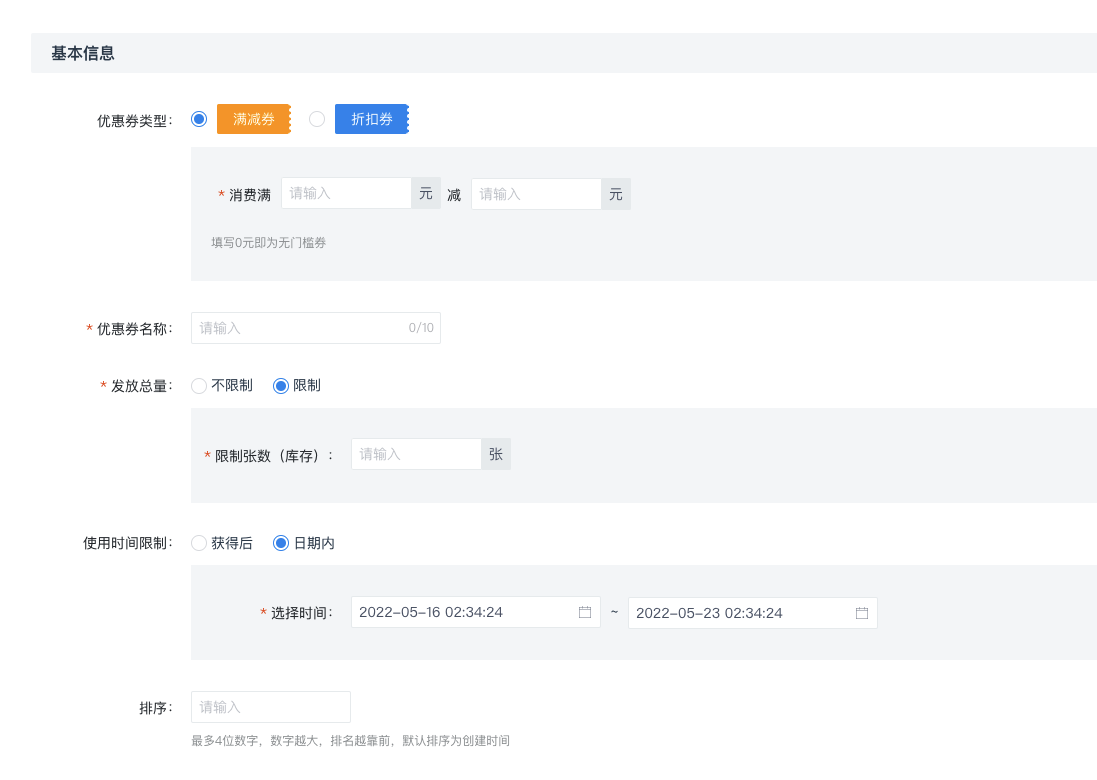Click the 元 unit label beside 消费满
1097x780 pixels.
(425, 192)
